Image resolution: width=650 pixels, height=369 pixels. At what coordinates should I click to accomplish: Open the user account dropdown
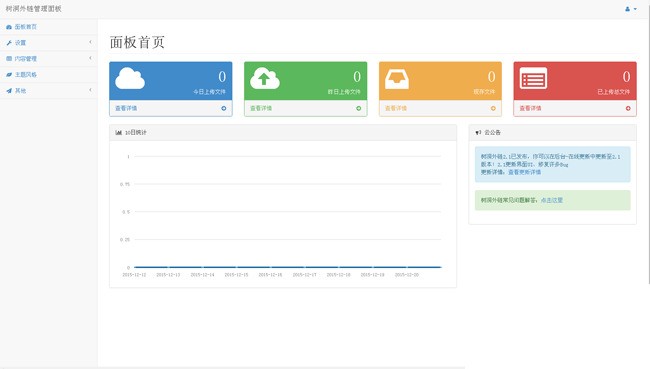pyautogui.click(x=631, y=9)
